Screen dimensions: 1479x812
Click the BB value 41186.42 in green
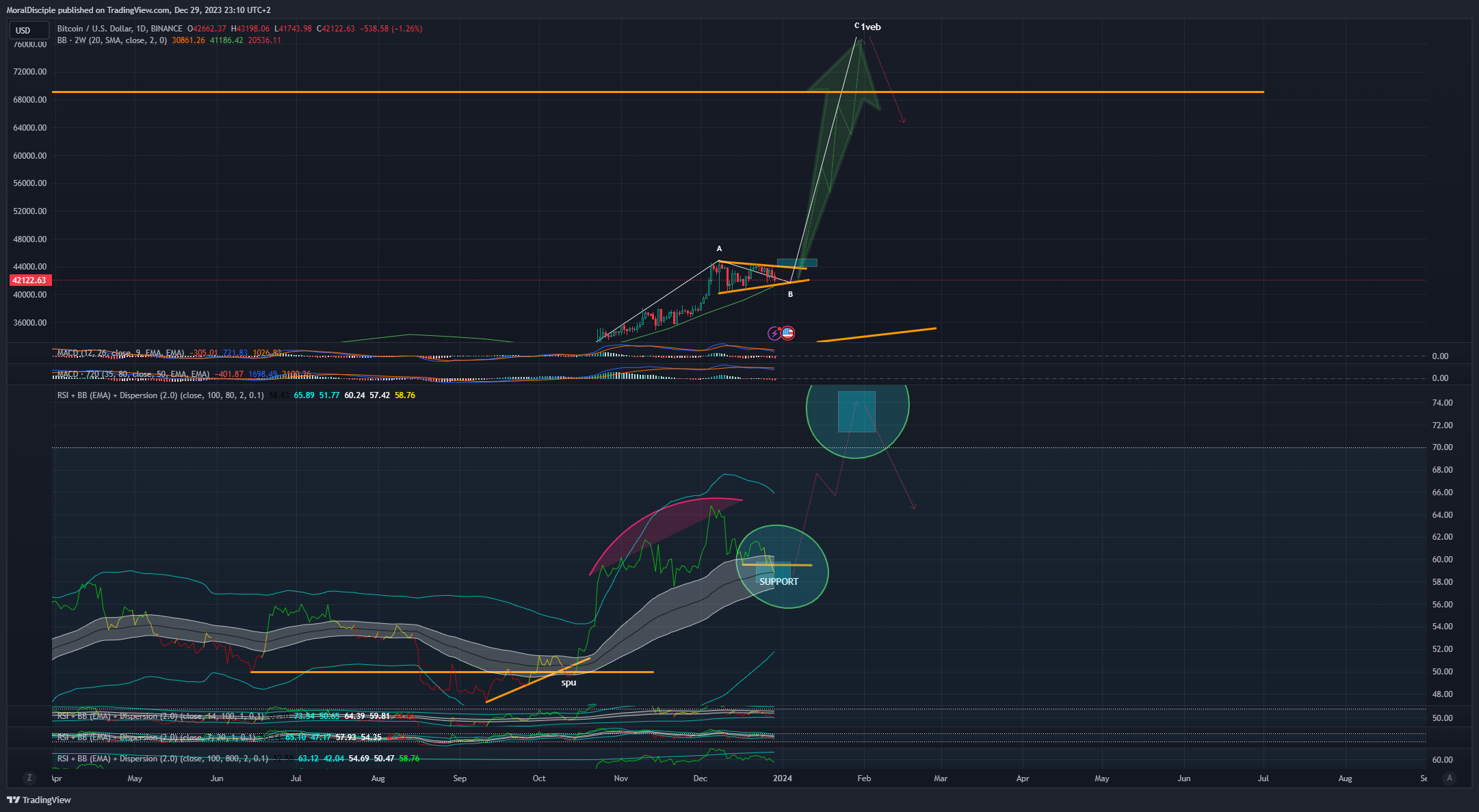[x=226, y=40]
